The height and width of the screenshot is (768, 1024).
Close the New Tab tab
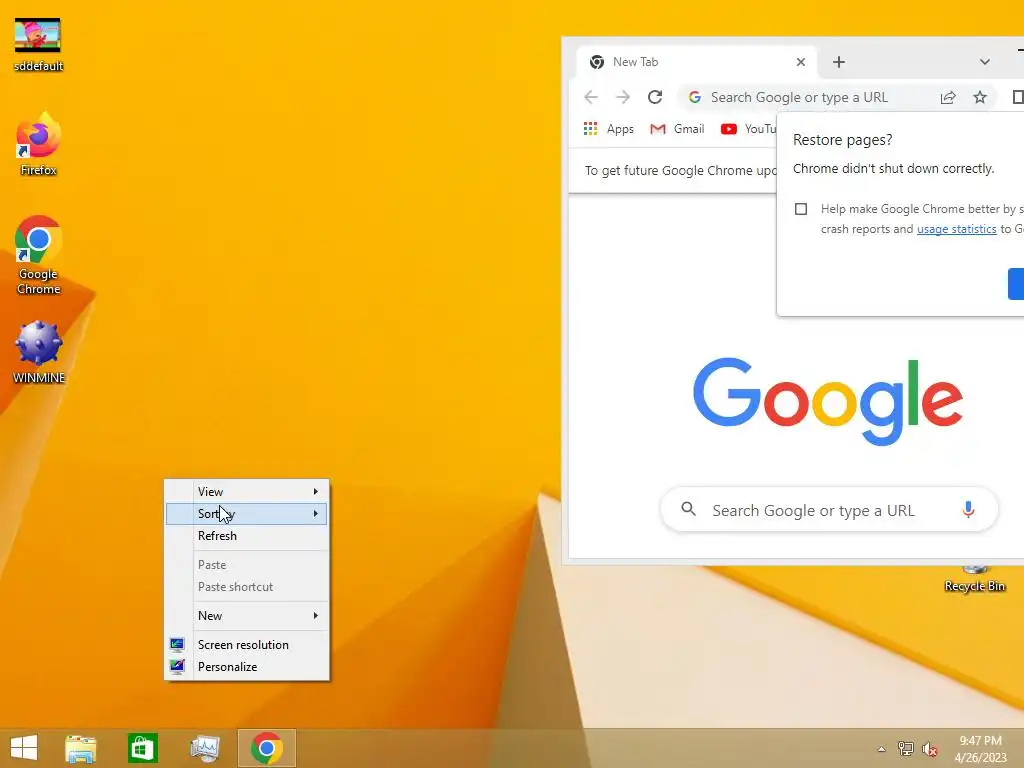click(x=801, y=62)
